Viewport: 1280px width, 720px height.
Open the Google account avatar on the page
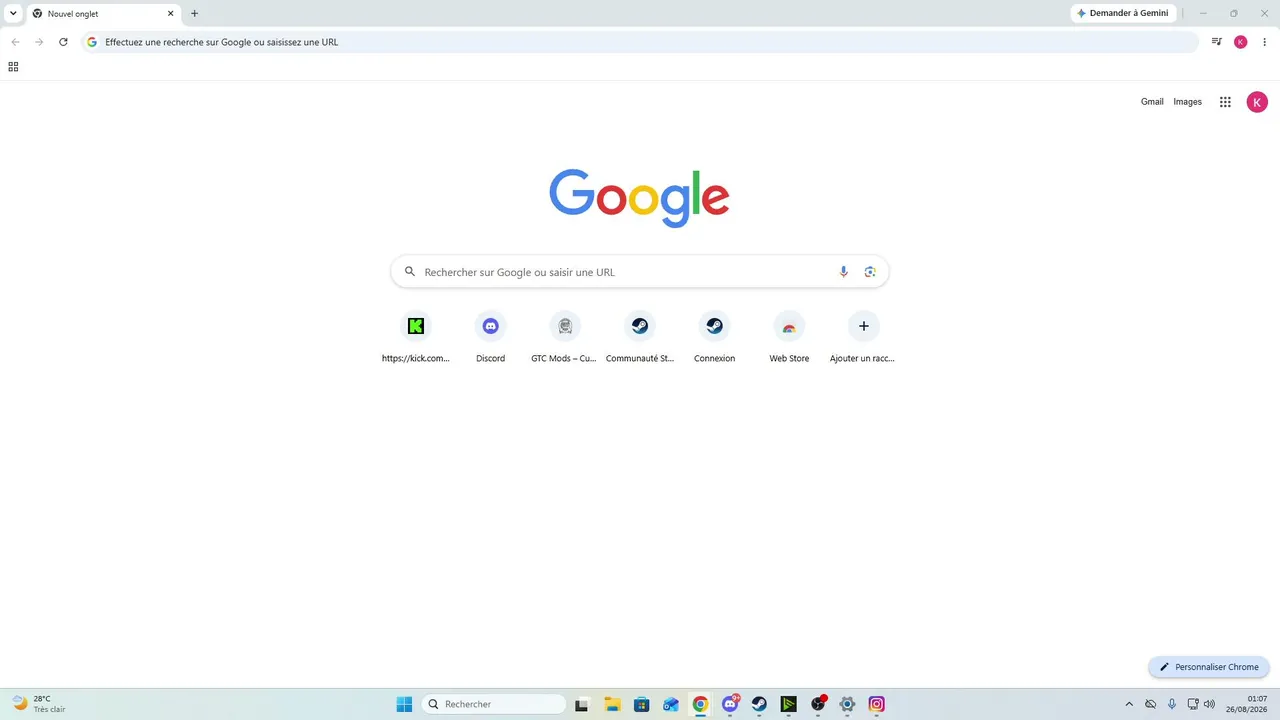[1257, 102]
